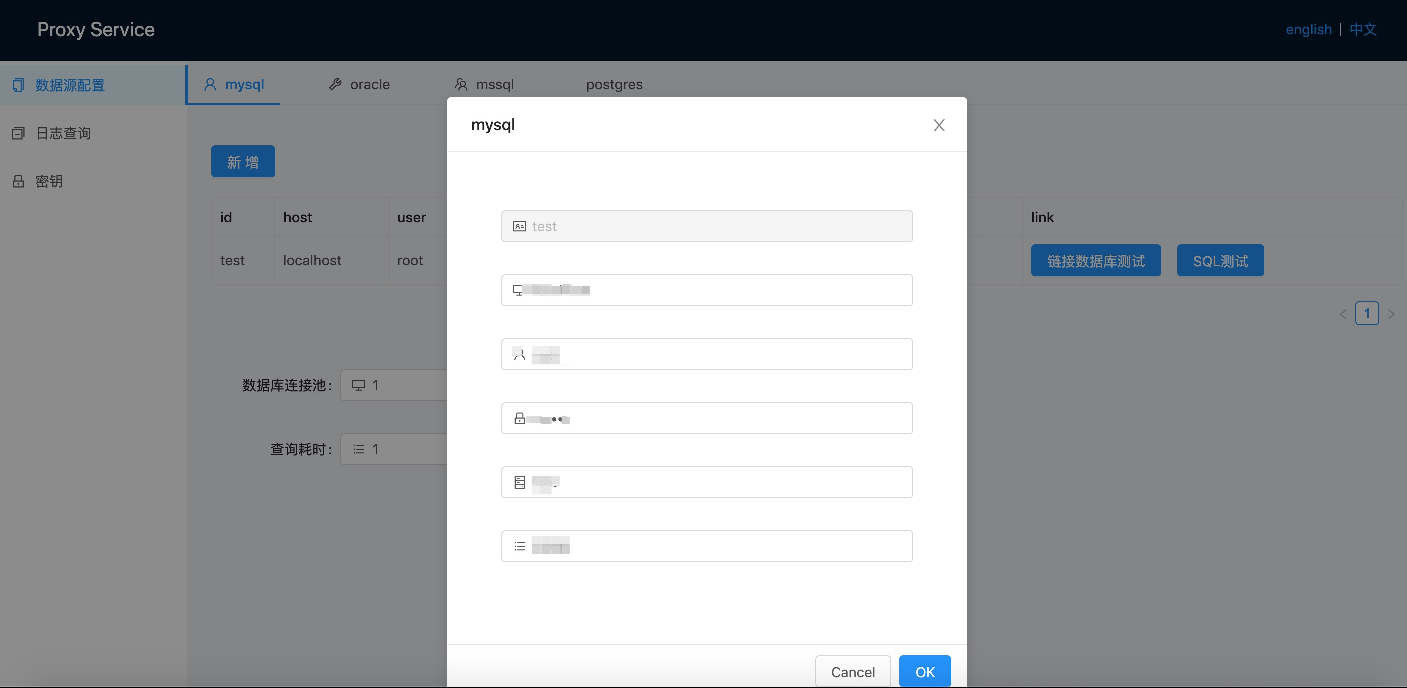Click the list icon in 查询耗时 field
The height and width of the screenshot is (688, 1407).
[x=358, y=449]
